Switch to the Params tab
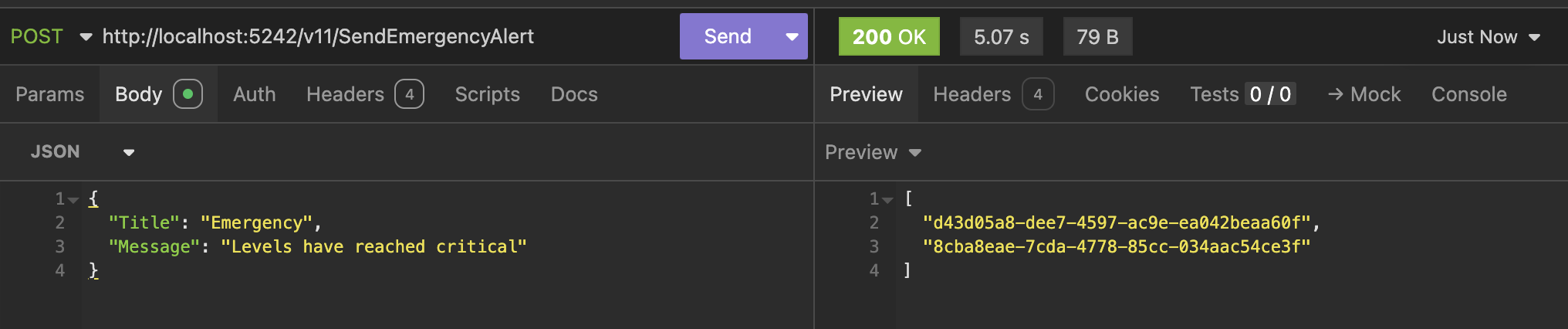Viewport: 1568px width, 329px height. point(49,94)
